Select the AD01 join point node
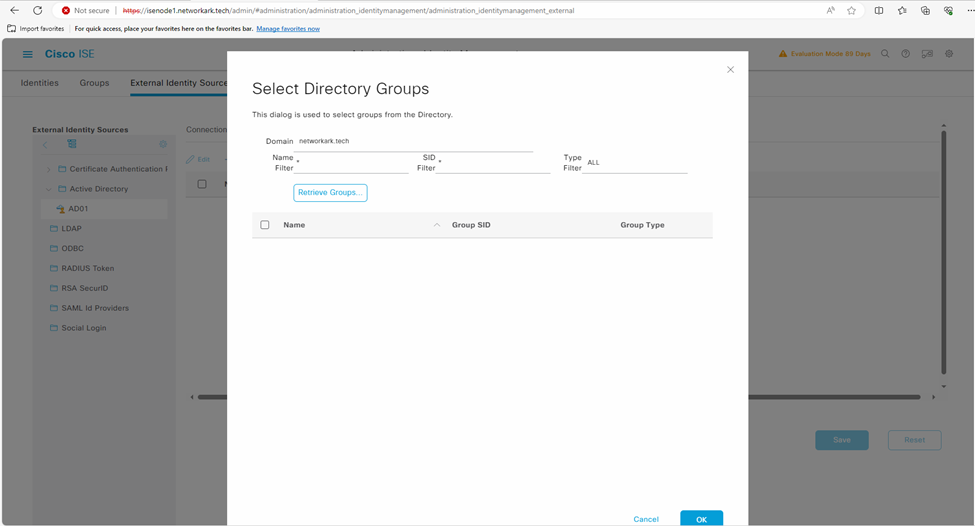This screenshot has width=975, height=526. click(78, 209)
